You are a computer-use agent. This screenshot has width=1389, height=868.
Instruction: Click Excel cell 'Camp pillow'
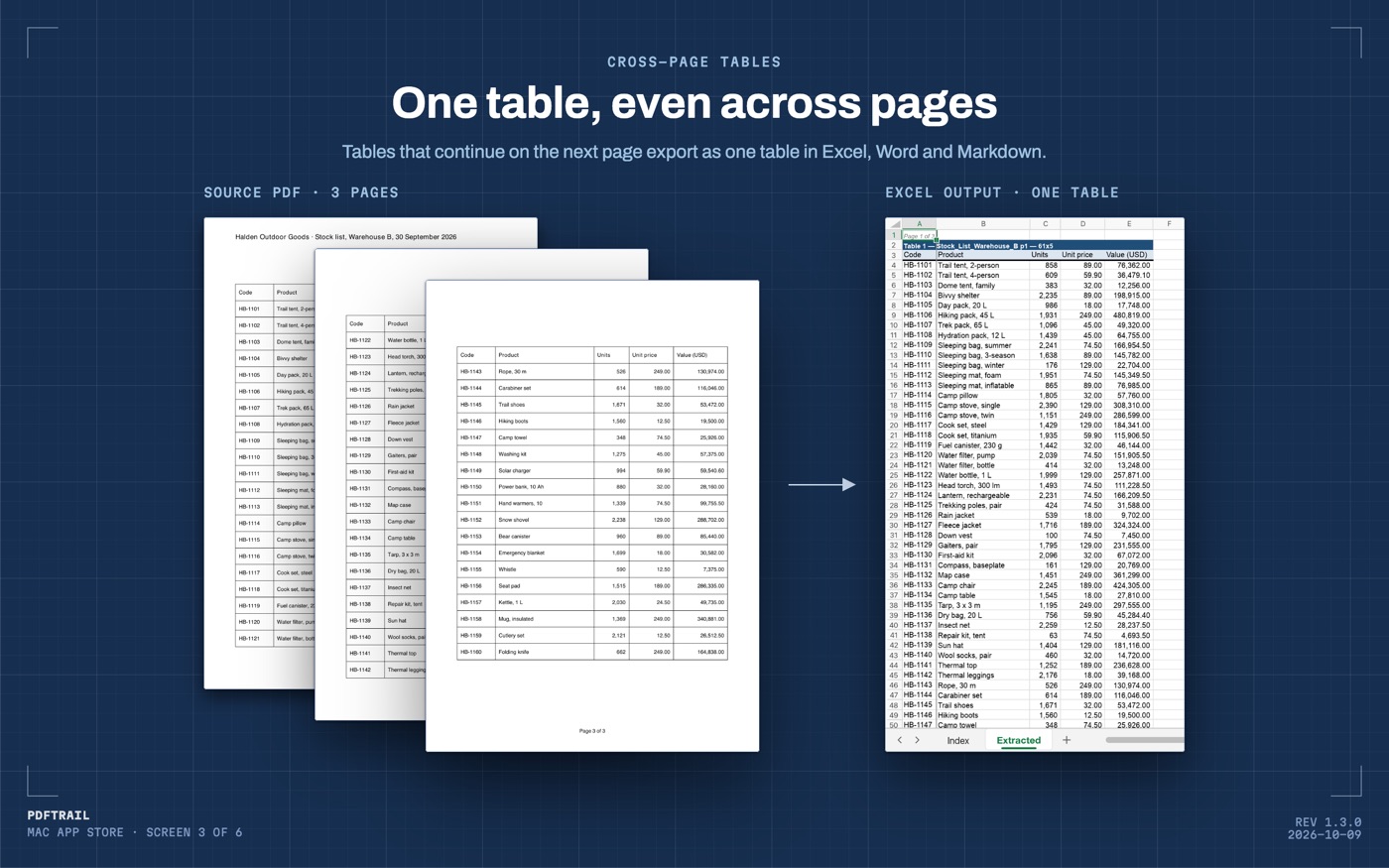point(982,395)
